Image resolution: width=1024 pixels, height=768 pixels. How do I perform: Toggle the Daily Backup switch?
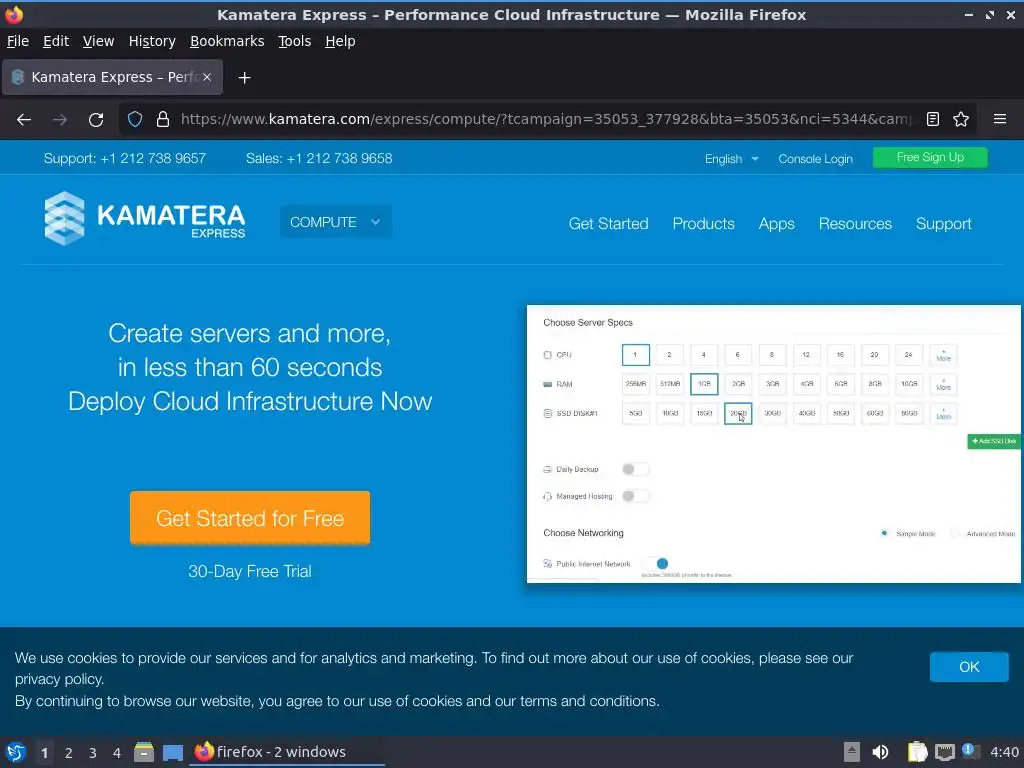pyautogui.click(x=635, y=469)
